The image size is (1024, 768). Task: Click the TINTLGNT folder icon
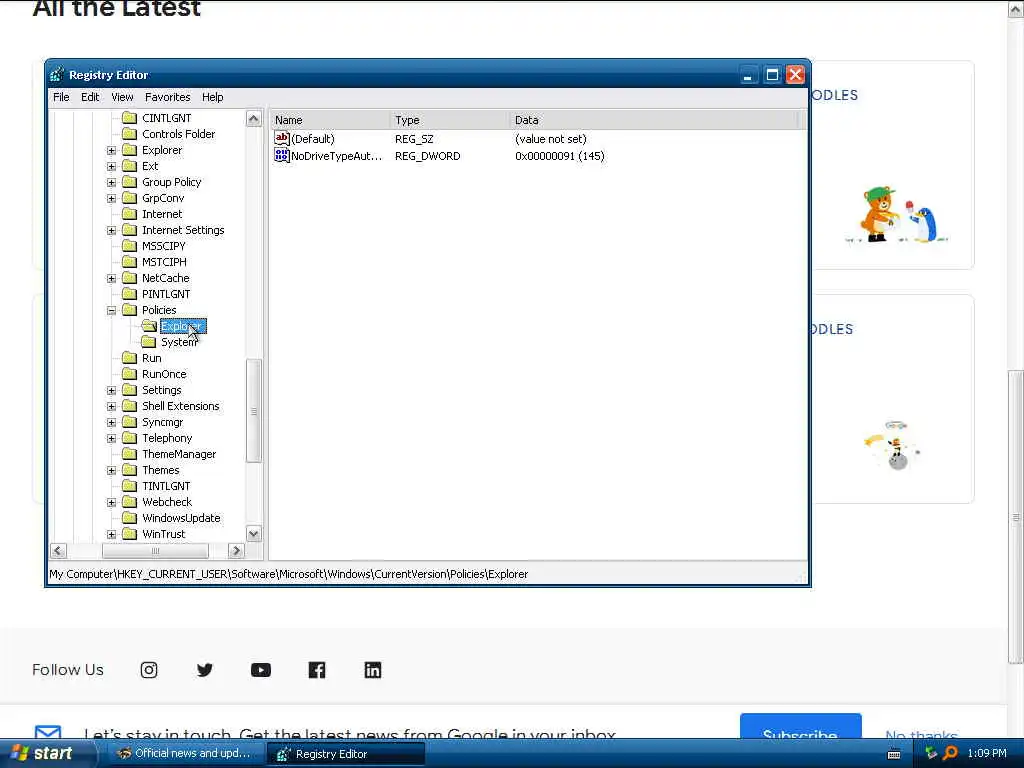pos(129,486)
